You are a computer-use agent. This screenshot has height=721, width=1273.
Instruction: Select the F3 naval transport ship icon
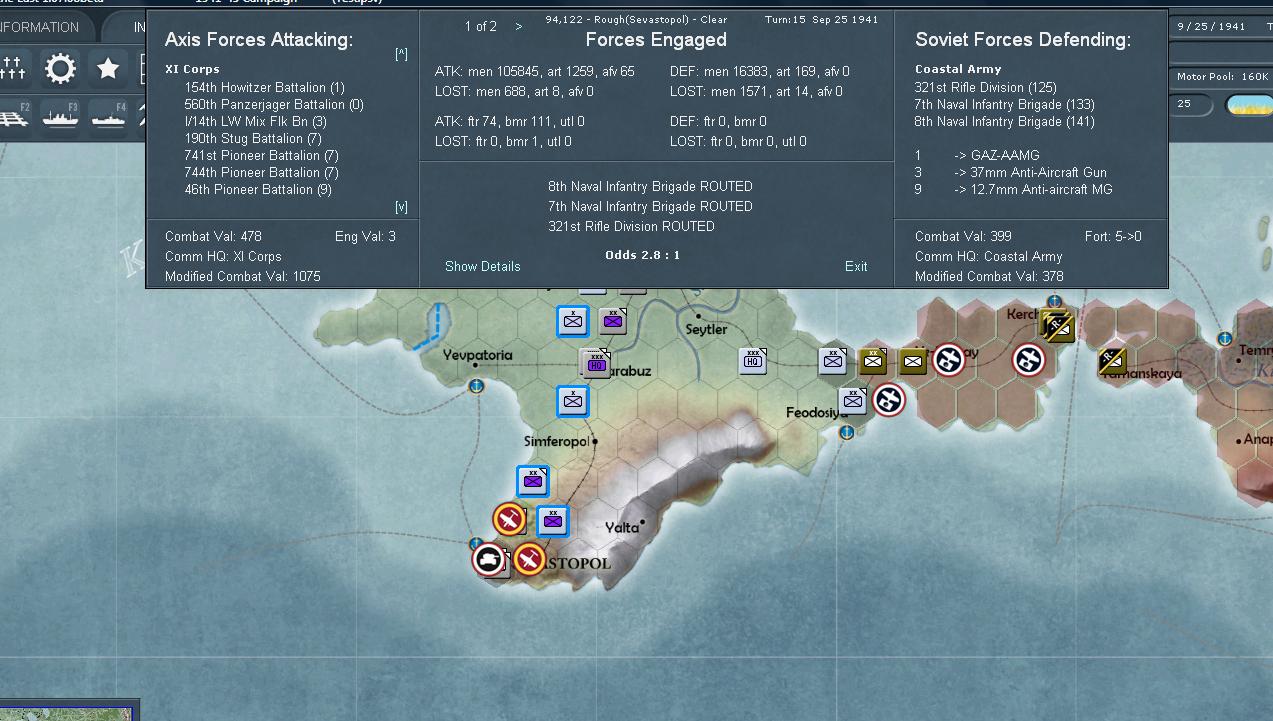(61, 118)
